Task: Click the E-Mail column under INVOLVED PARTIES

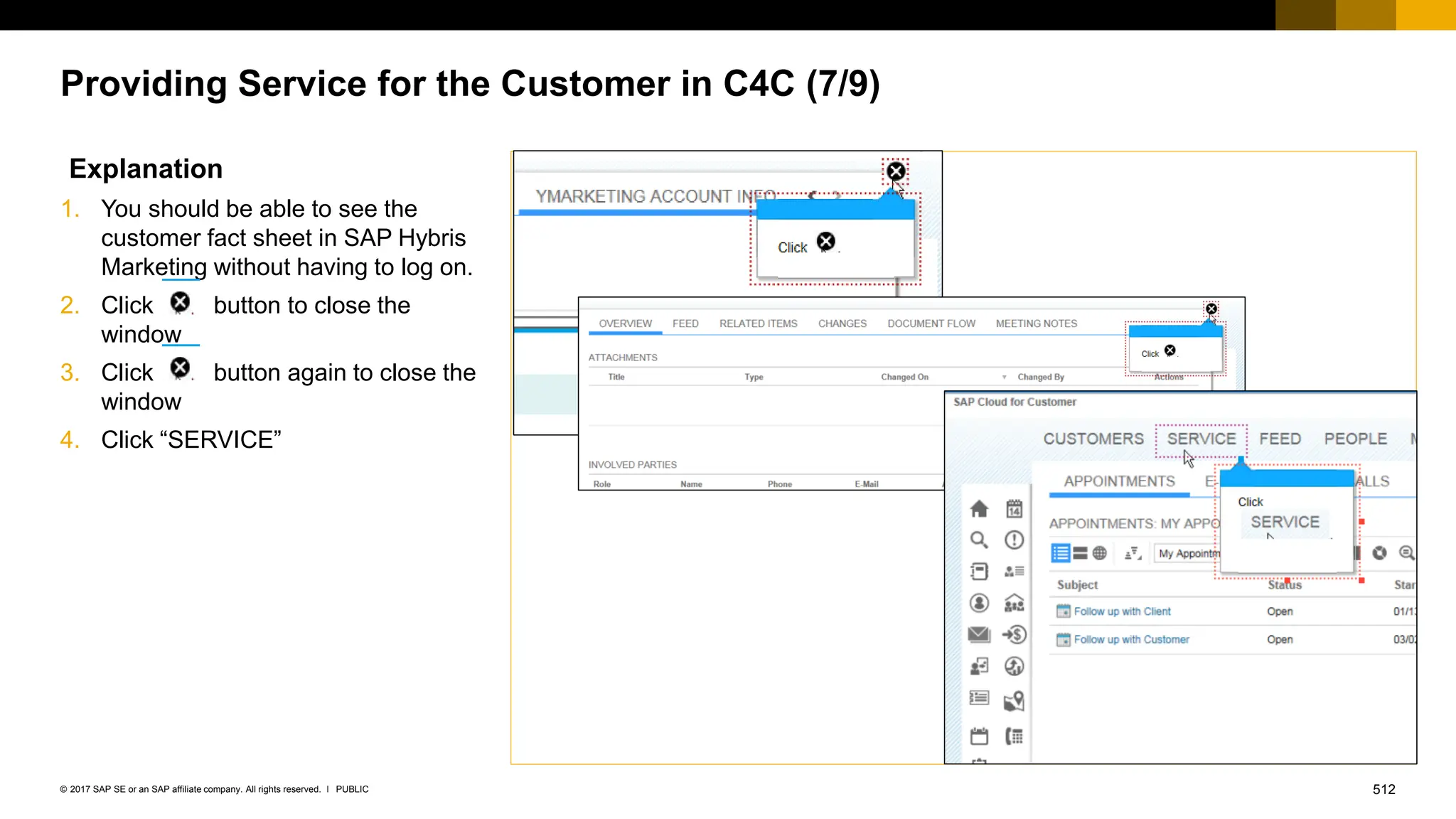Action: pyautogui.click(x=867, y=484)
